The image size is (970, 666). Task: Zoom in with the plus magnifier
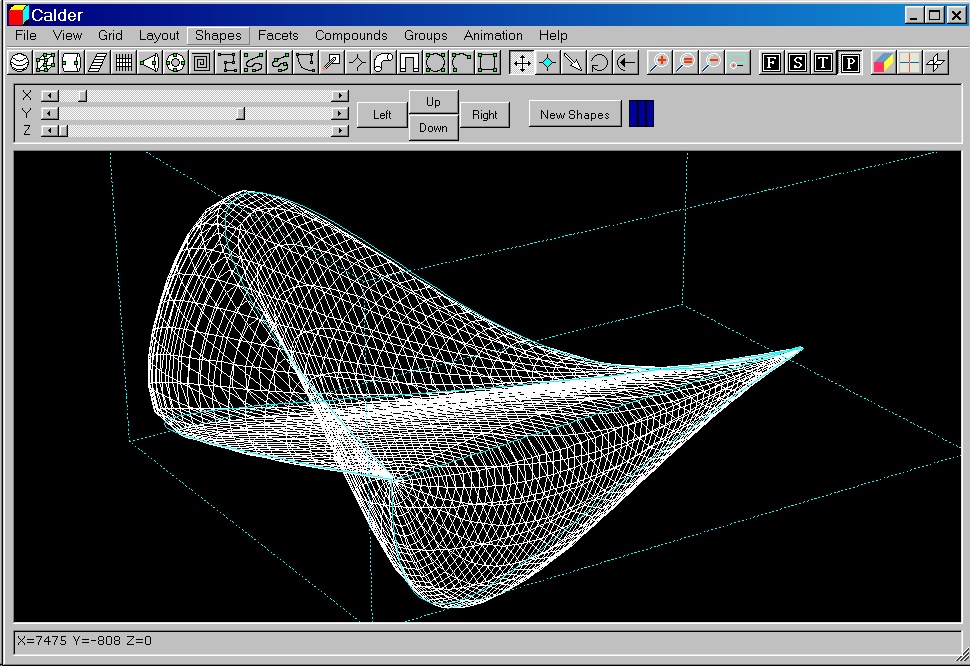coord(659,63)
